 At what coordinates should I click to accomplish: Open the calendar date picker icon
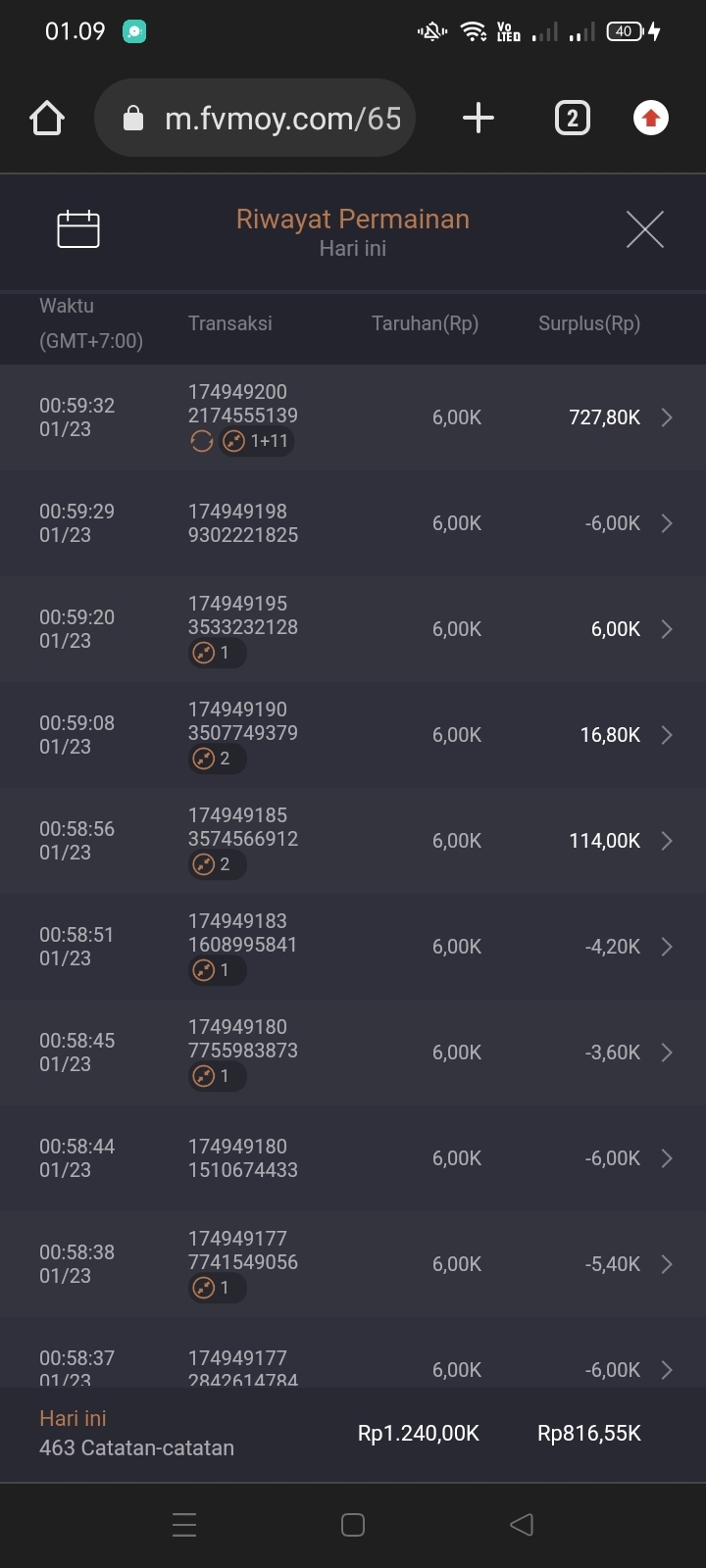(x=78, y=229)
